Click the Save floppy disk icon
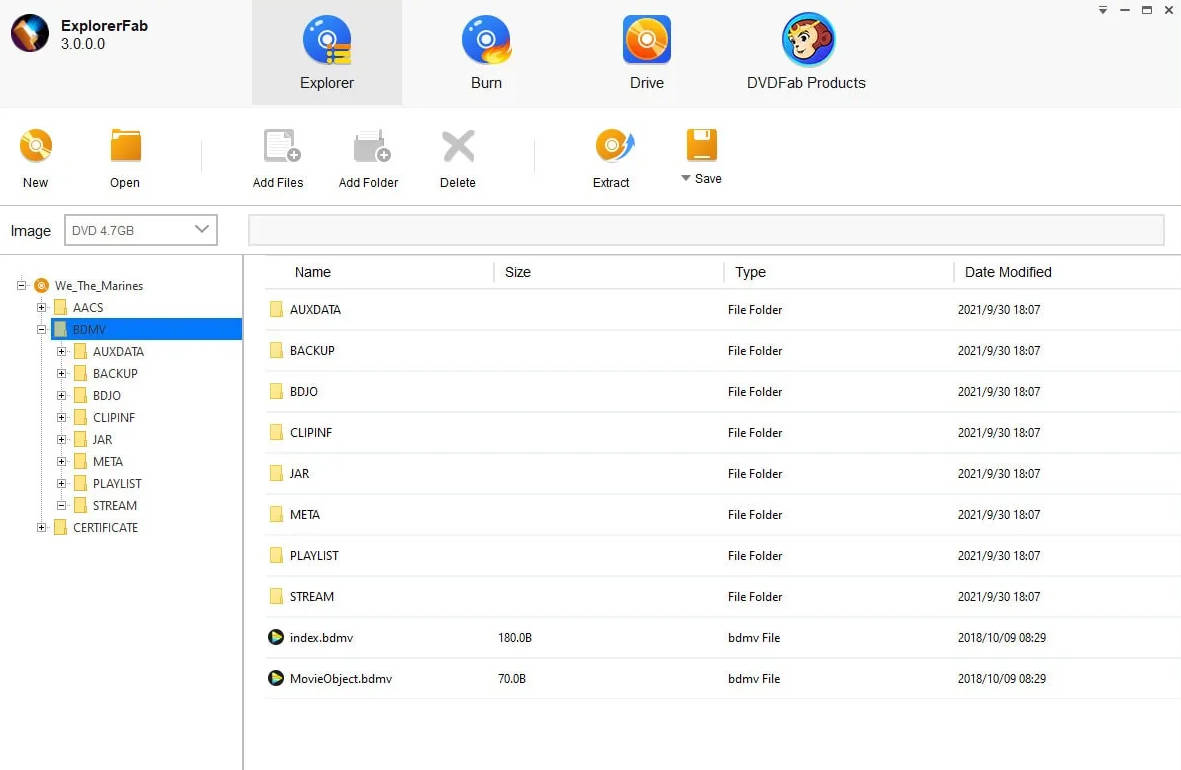1181x770 pixels. (702, 145)
